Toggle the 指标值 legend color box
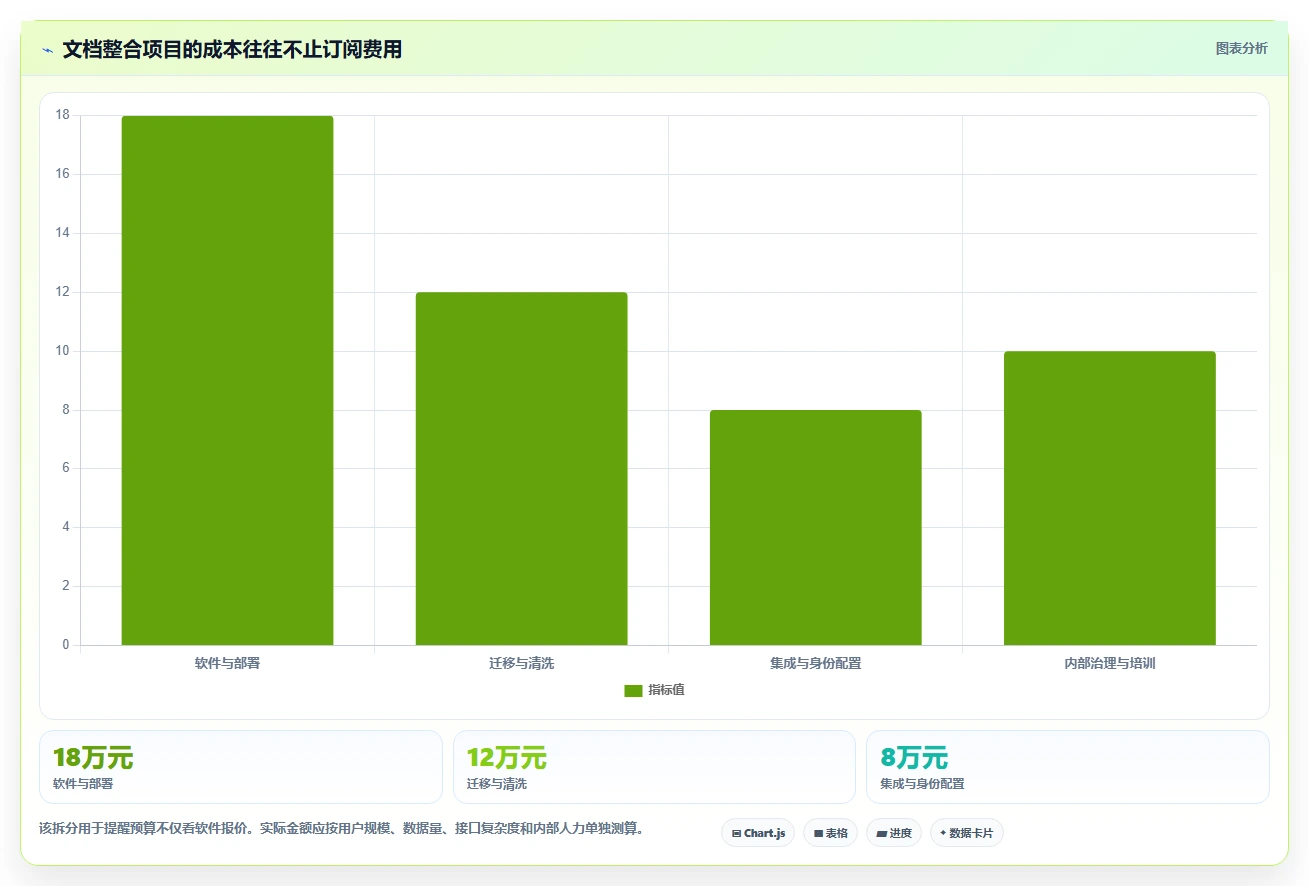The width and height of the screenshot is (1309, 886). (x=633, y=691)
